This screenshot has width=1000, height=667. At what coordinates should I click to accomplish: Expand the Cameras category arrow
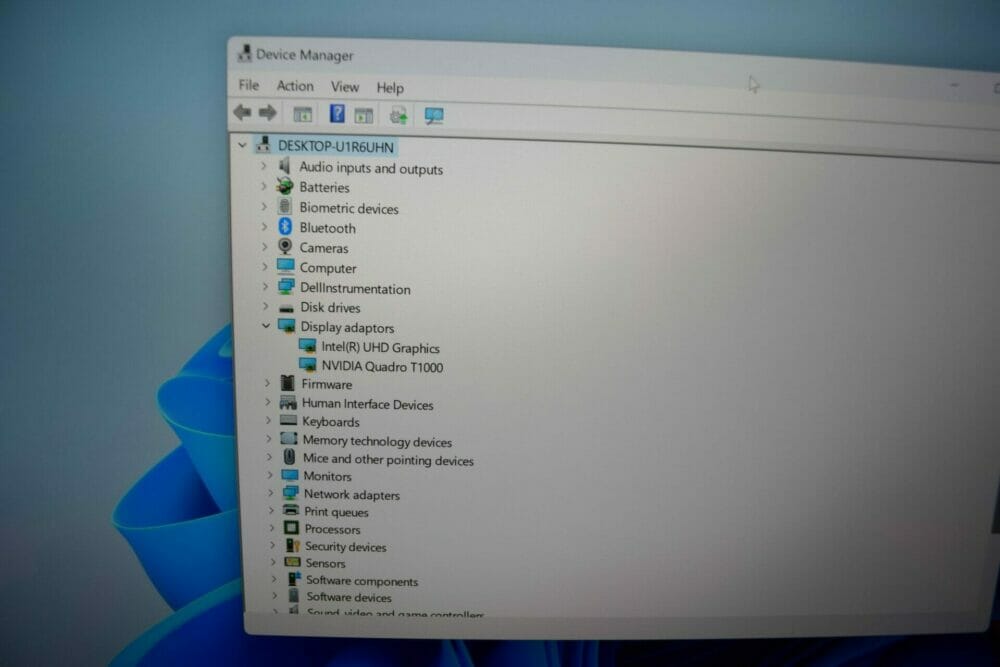(265, 247)
